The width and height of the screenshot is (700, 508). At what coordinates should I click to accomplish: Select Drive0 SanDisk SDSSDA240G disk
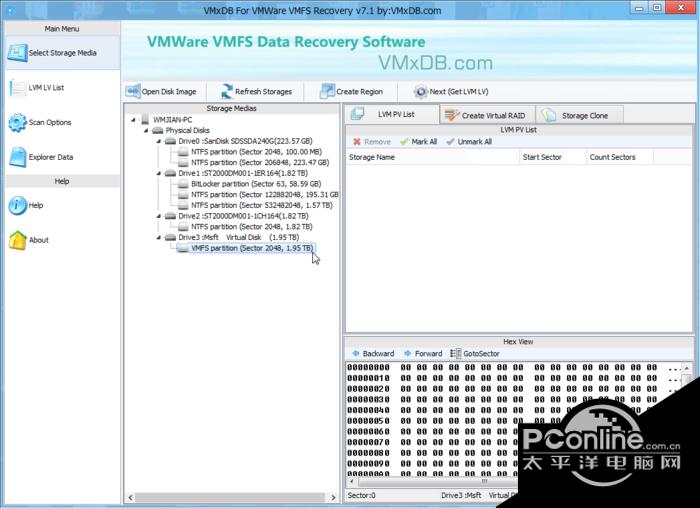pos(245,141)
